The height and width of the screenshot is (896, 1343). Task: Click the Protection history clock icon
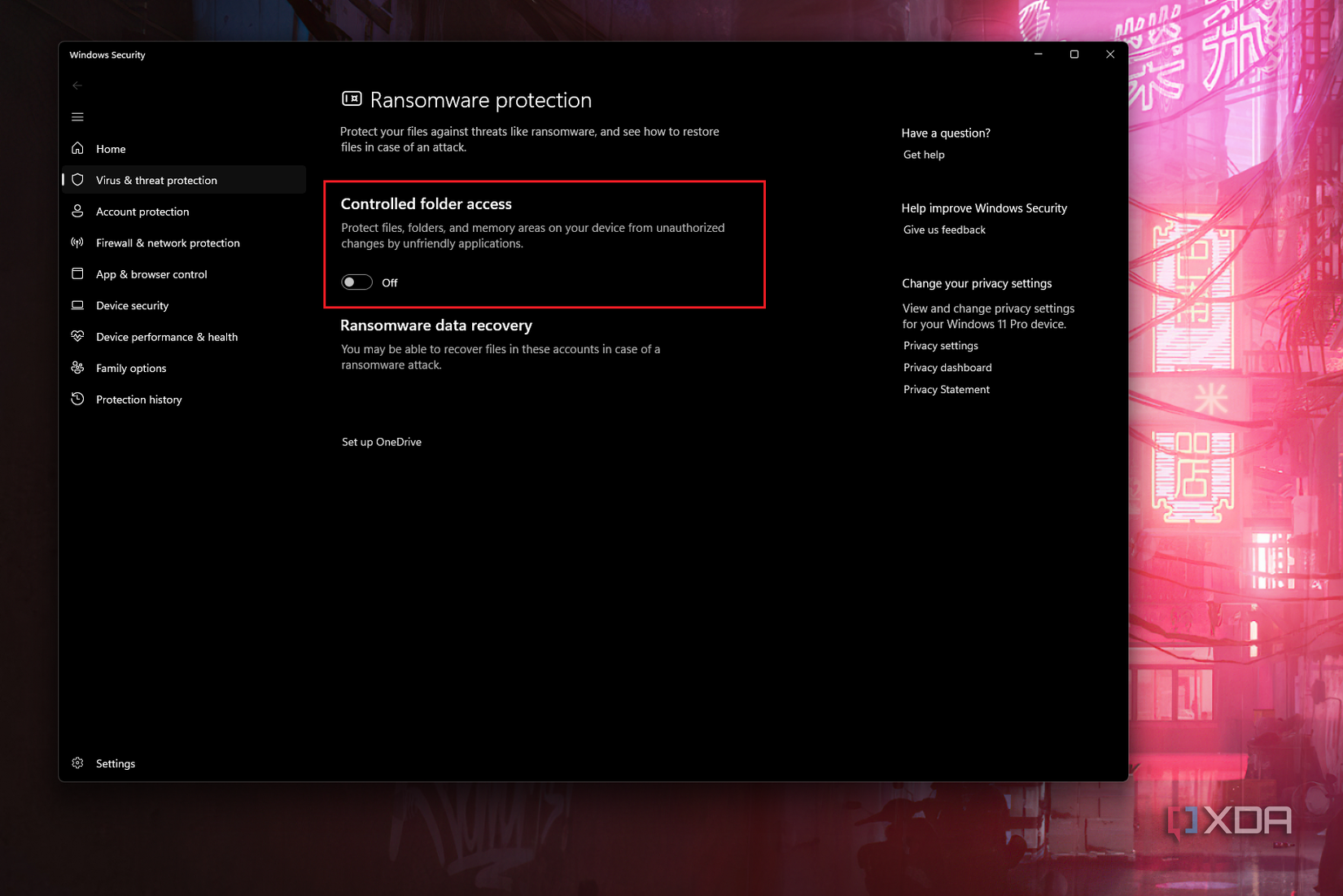pos(77,399)
